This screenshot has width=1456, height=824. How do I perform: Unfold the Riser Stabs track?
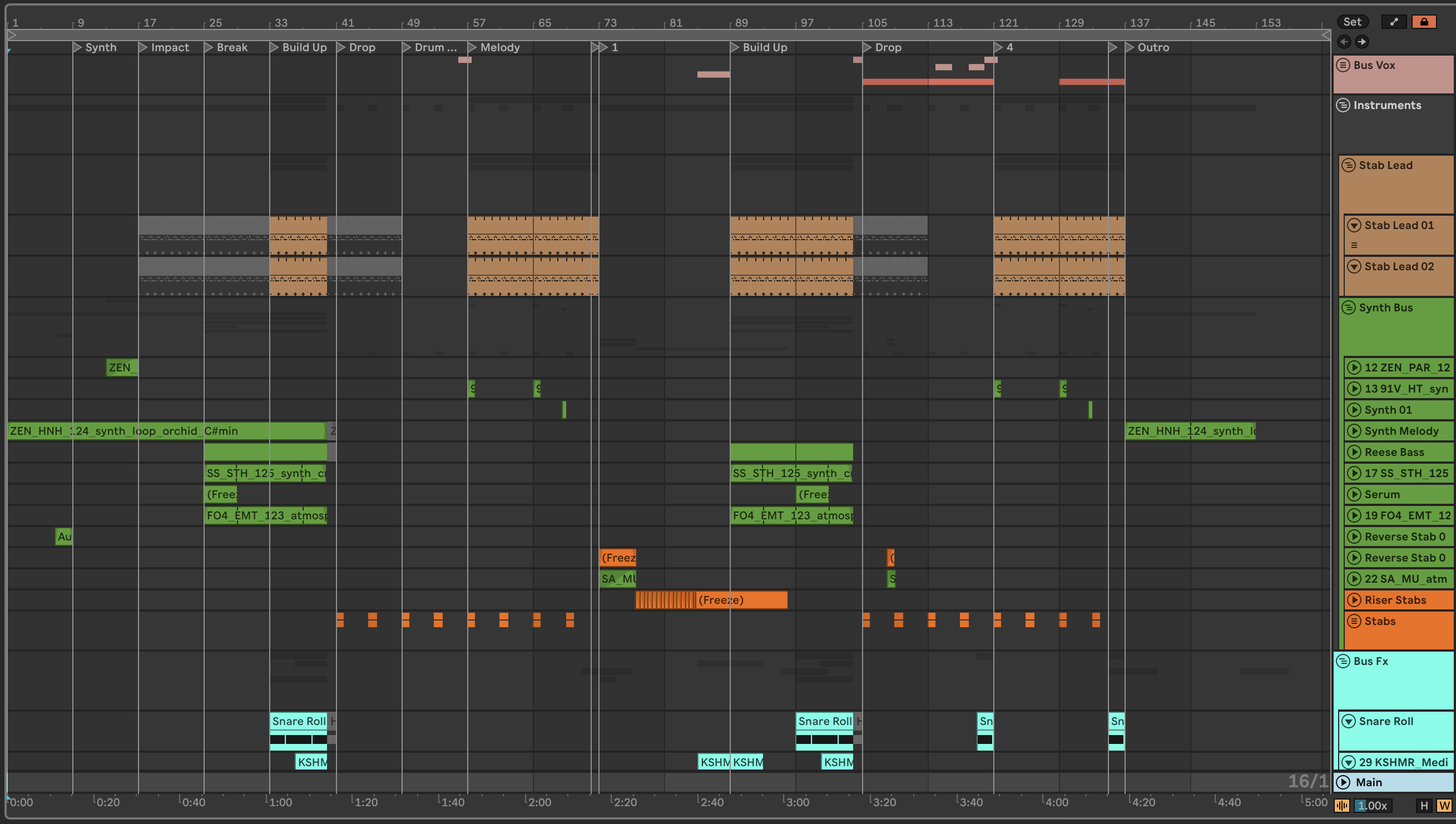[x=1354, y=600]
